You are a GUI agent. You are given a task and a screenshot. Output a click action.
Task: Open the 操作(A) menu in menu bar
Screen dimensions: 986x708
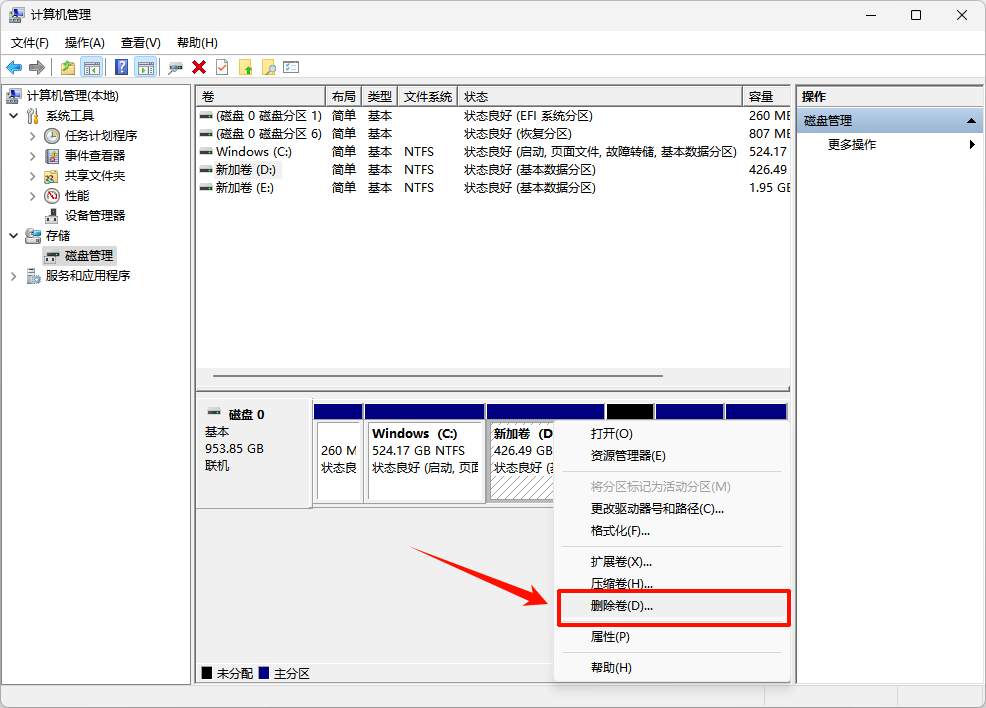(x=84, y=43)
